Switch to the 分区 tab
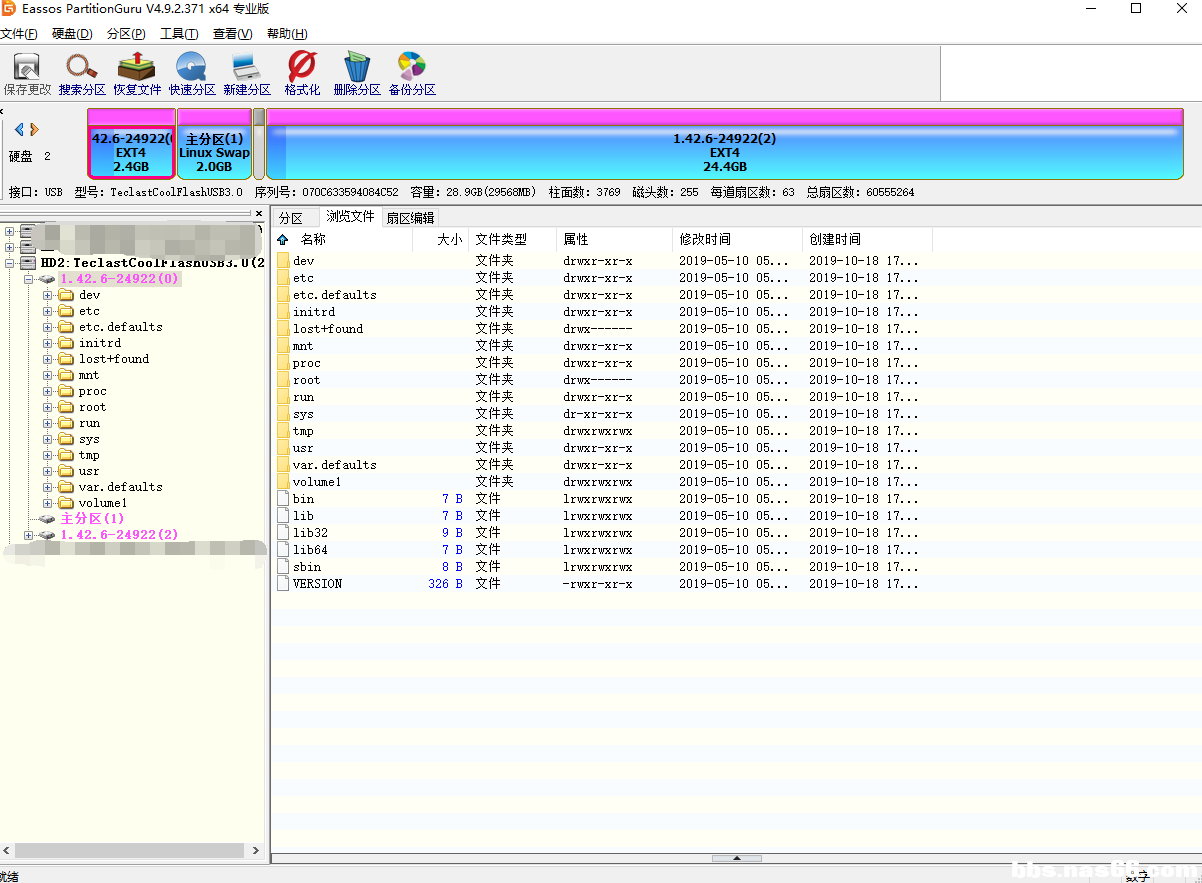The height and width of the screenshot is (883, 1202). (x=291, y=218)
